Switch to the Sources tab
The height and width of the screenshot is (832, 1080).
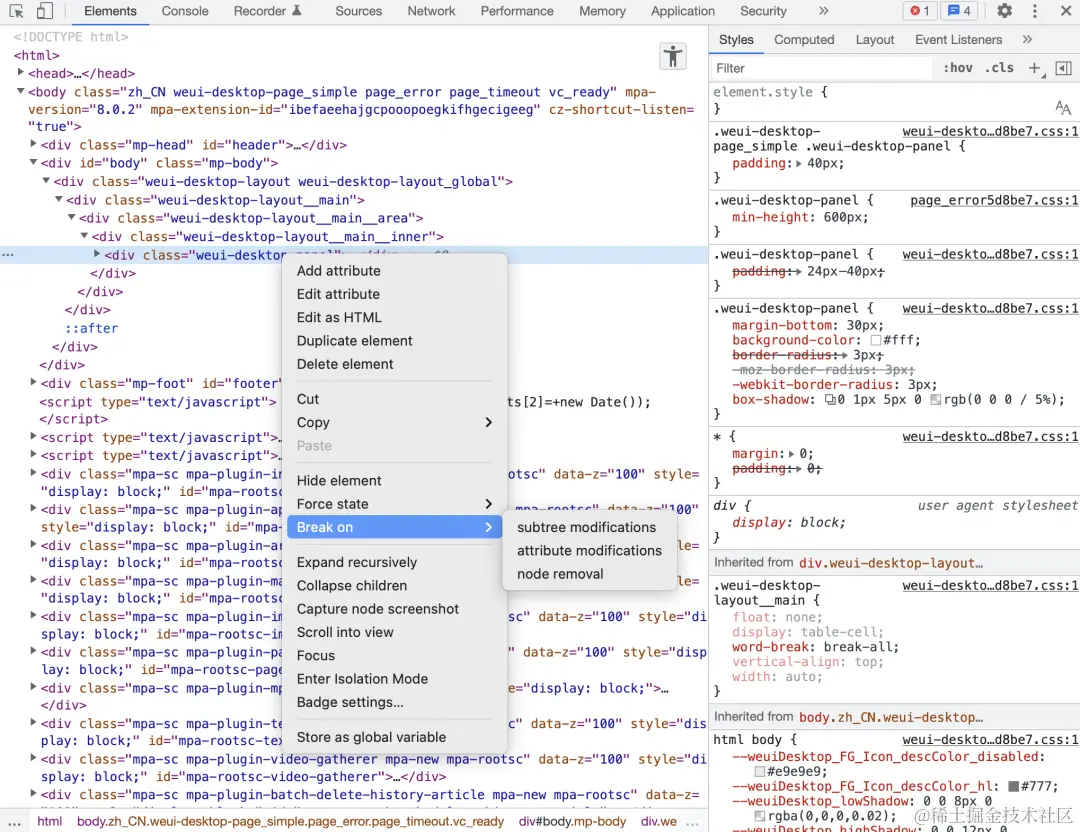coord(358,11)
